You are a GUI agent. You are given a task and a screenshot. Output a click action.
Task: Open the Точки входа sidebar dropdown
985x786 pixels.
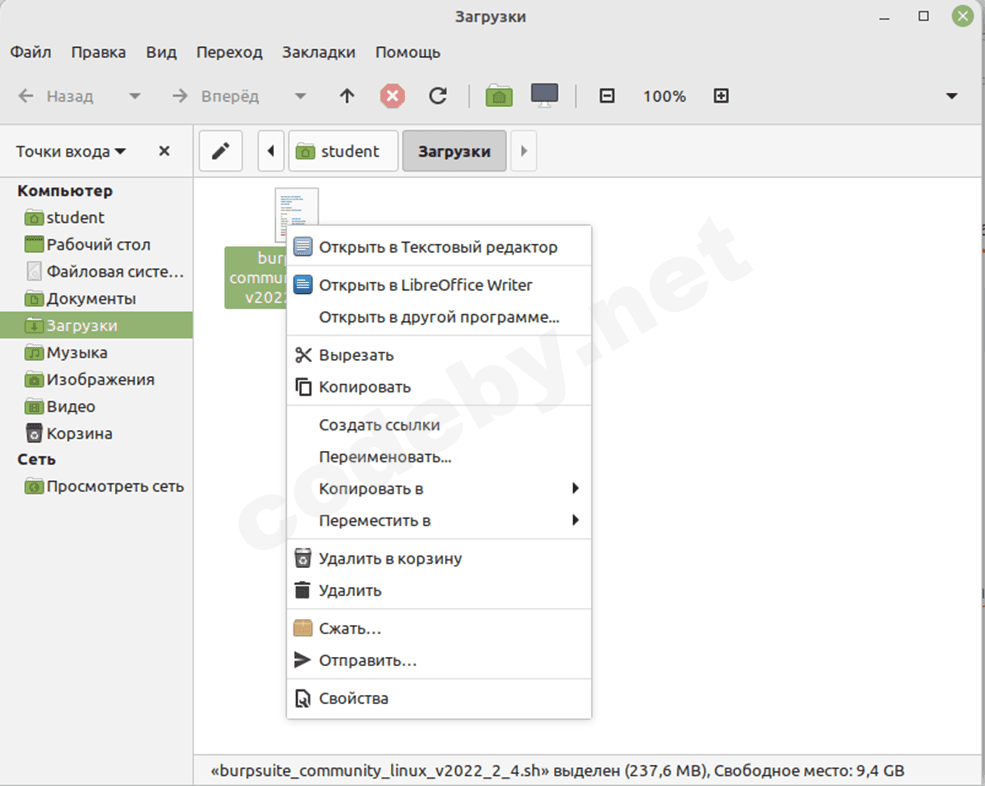tap(71, 152)
